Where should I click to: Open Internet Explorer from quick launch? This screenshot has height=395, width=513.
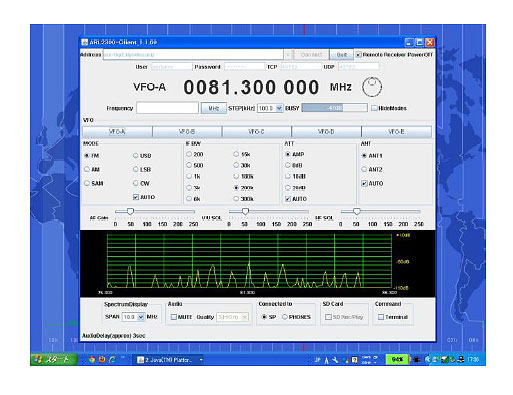[x=112, y=360]
